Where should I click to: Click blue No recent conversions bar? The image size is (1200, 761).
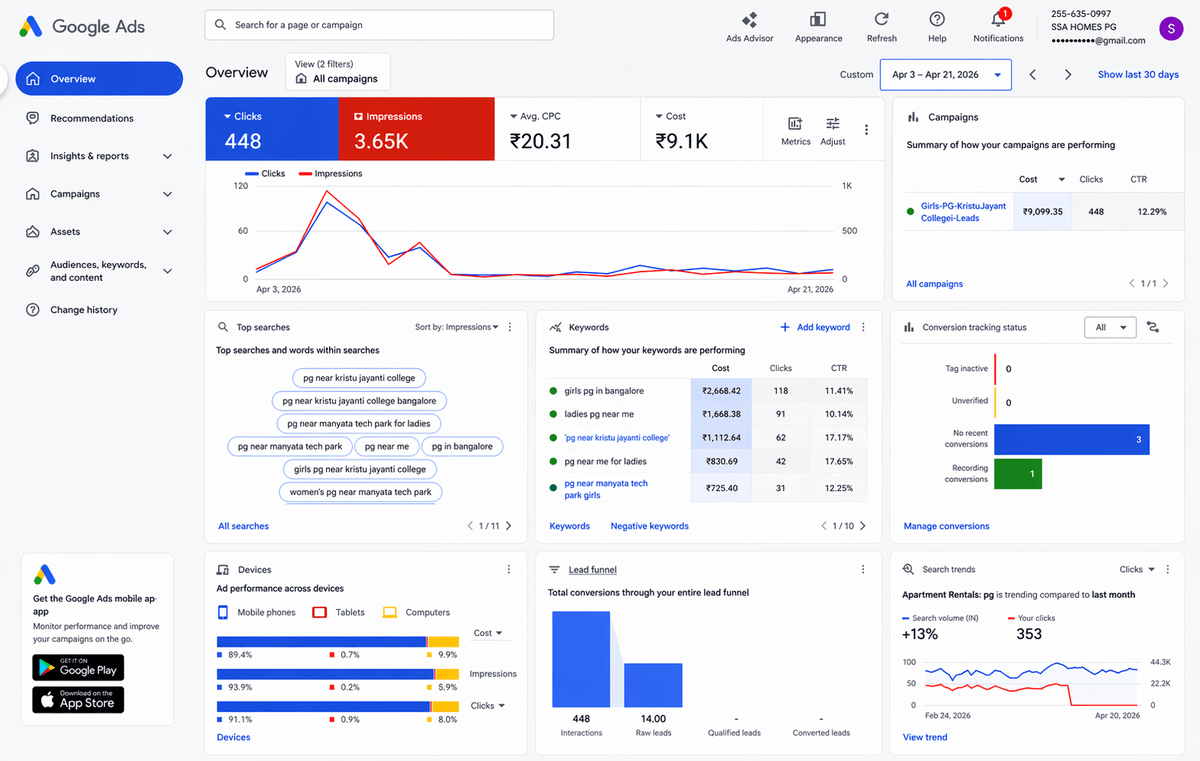point(1072,440)
